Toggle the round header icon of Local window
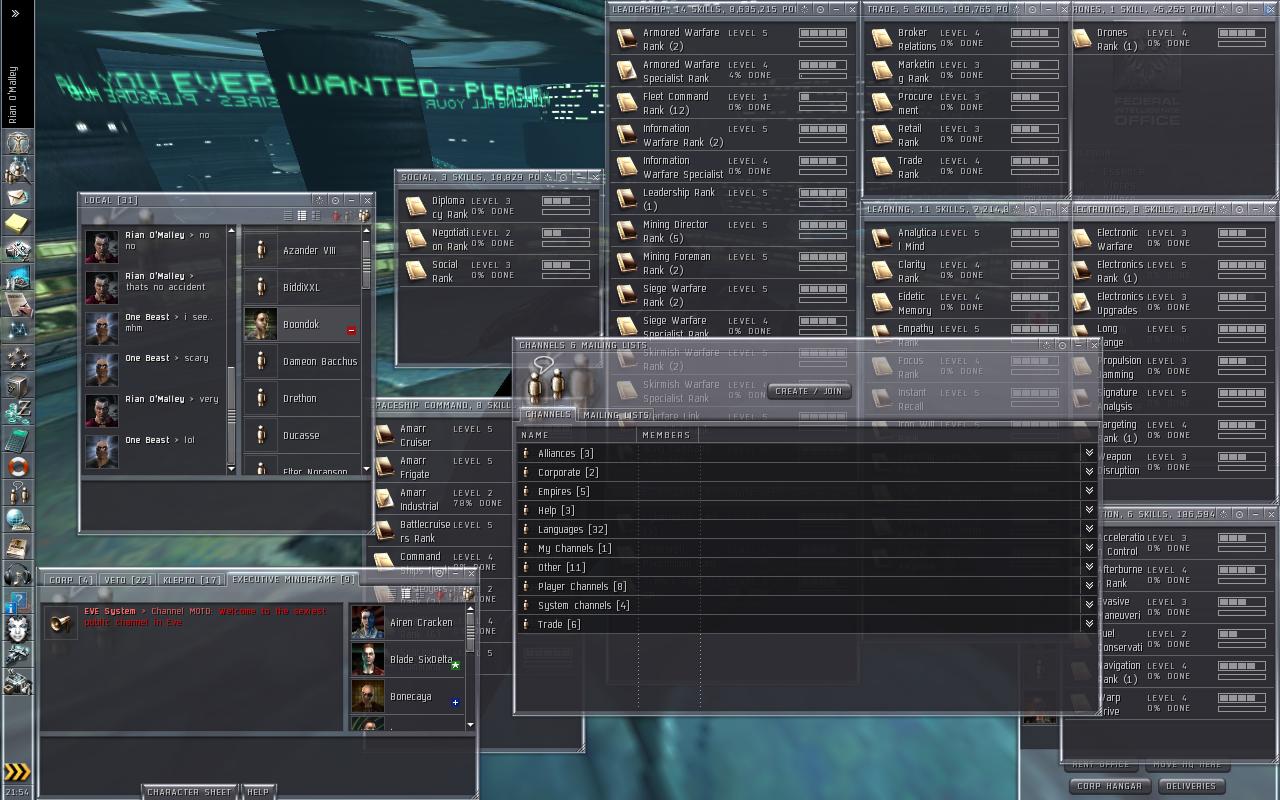1280x800 pixels. coord(336,200)
